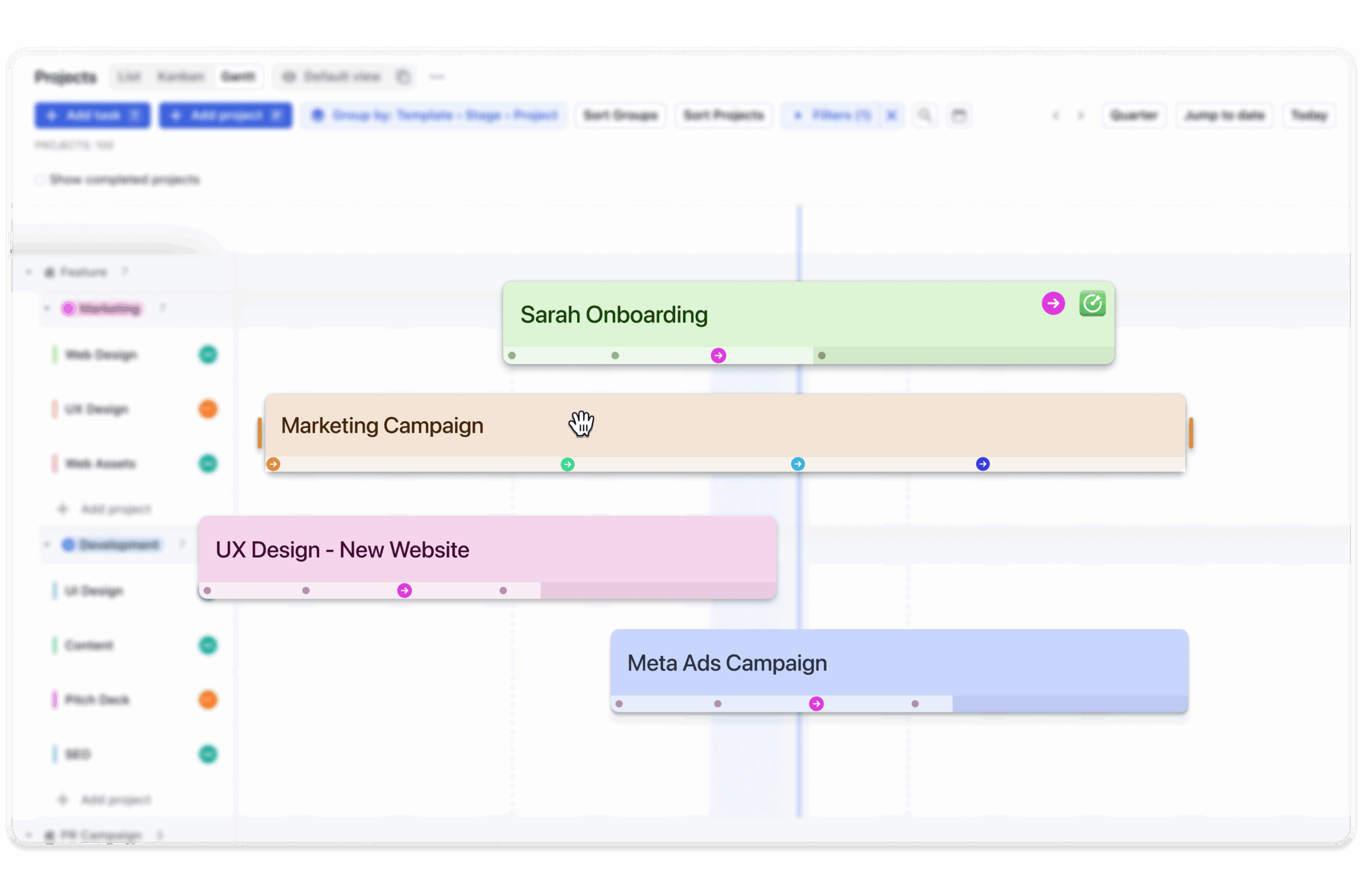Click the pink milestone marker on Marketing Campaign bar
Image resolution: width=1362 pixels, height=896 pixels.
pyautogui.click(x=796, y=464)
